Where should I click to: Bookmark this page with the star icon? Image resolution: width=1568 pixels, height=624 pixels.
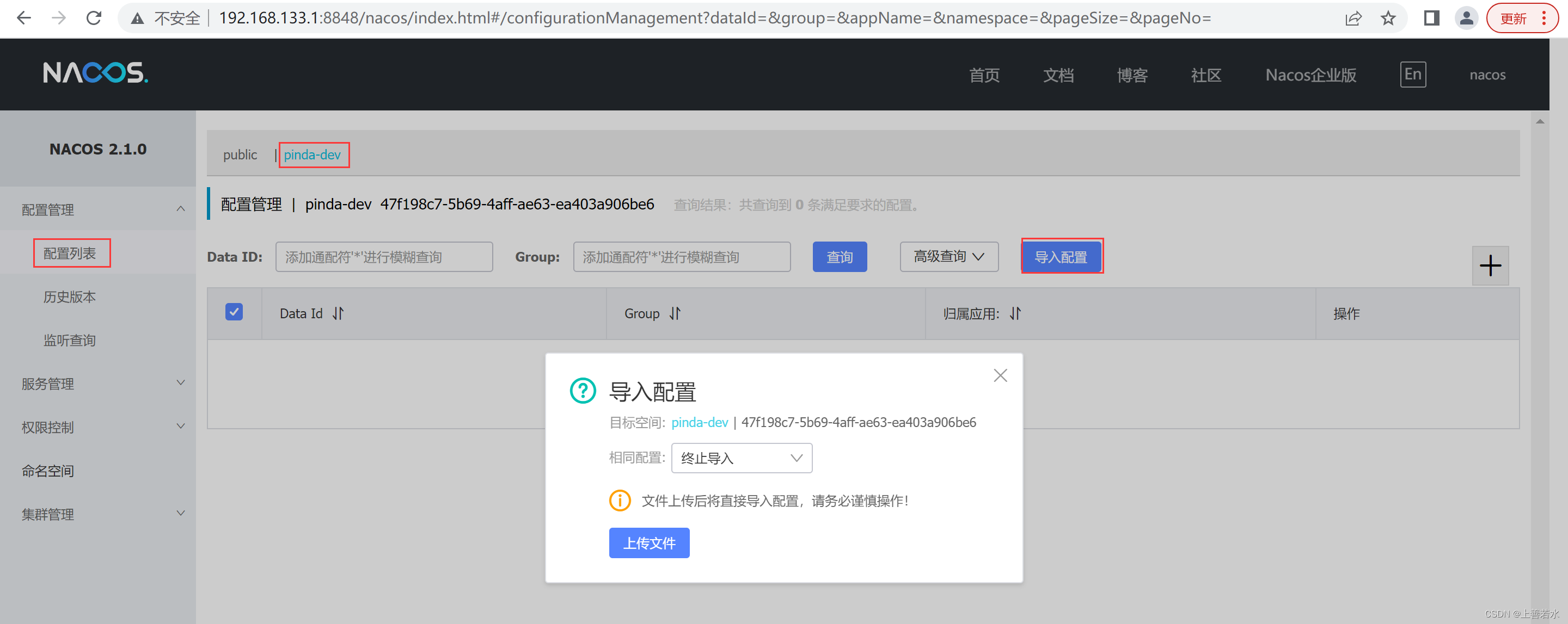[1388, 19]
